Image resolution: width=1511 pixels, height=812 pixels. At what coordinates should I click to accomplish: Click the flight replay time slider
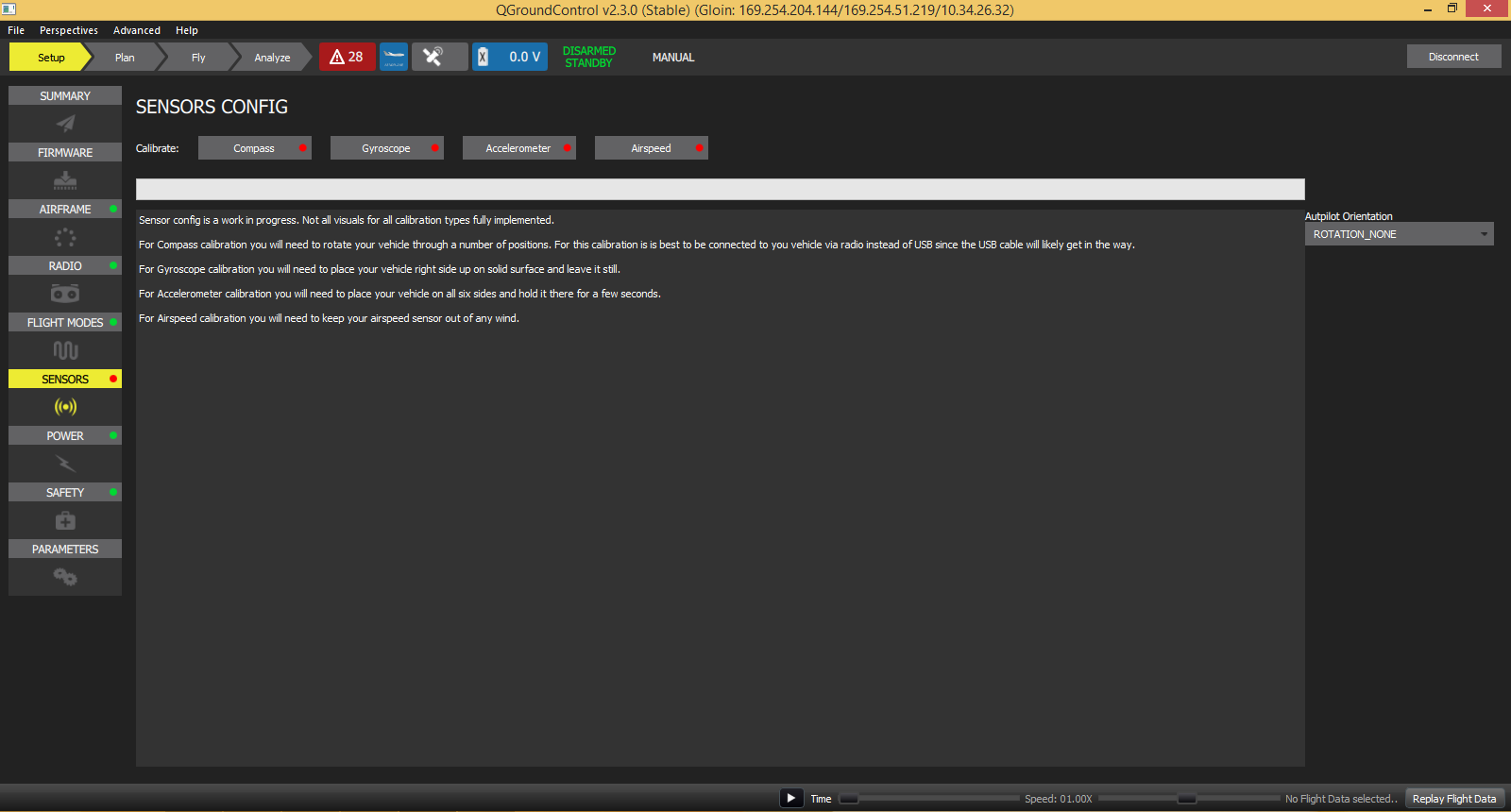click(x=930, y=799)
